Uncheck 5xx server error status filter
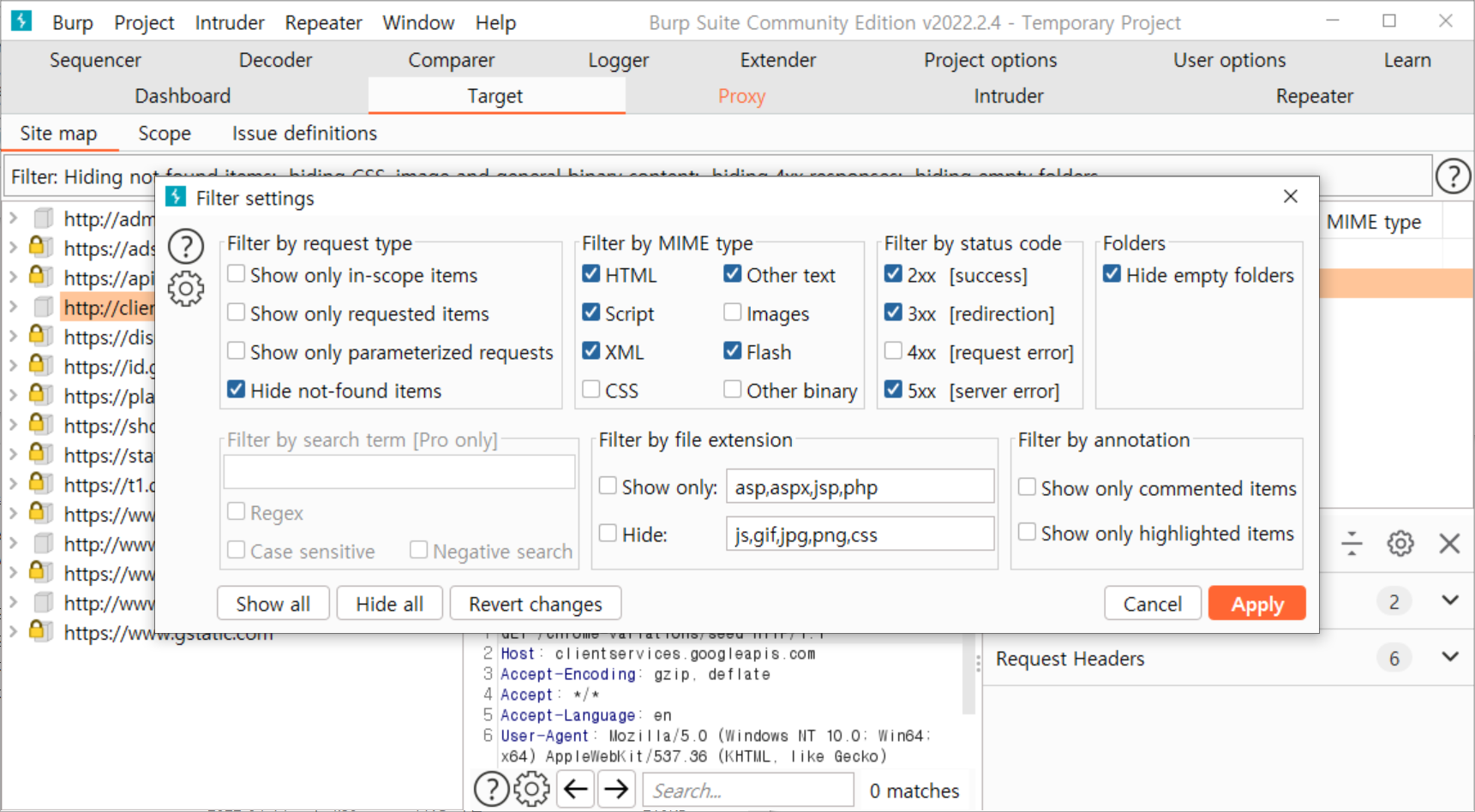1475x812 pixels. 893,390
